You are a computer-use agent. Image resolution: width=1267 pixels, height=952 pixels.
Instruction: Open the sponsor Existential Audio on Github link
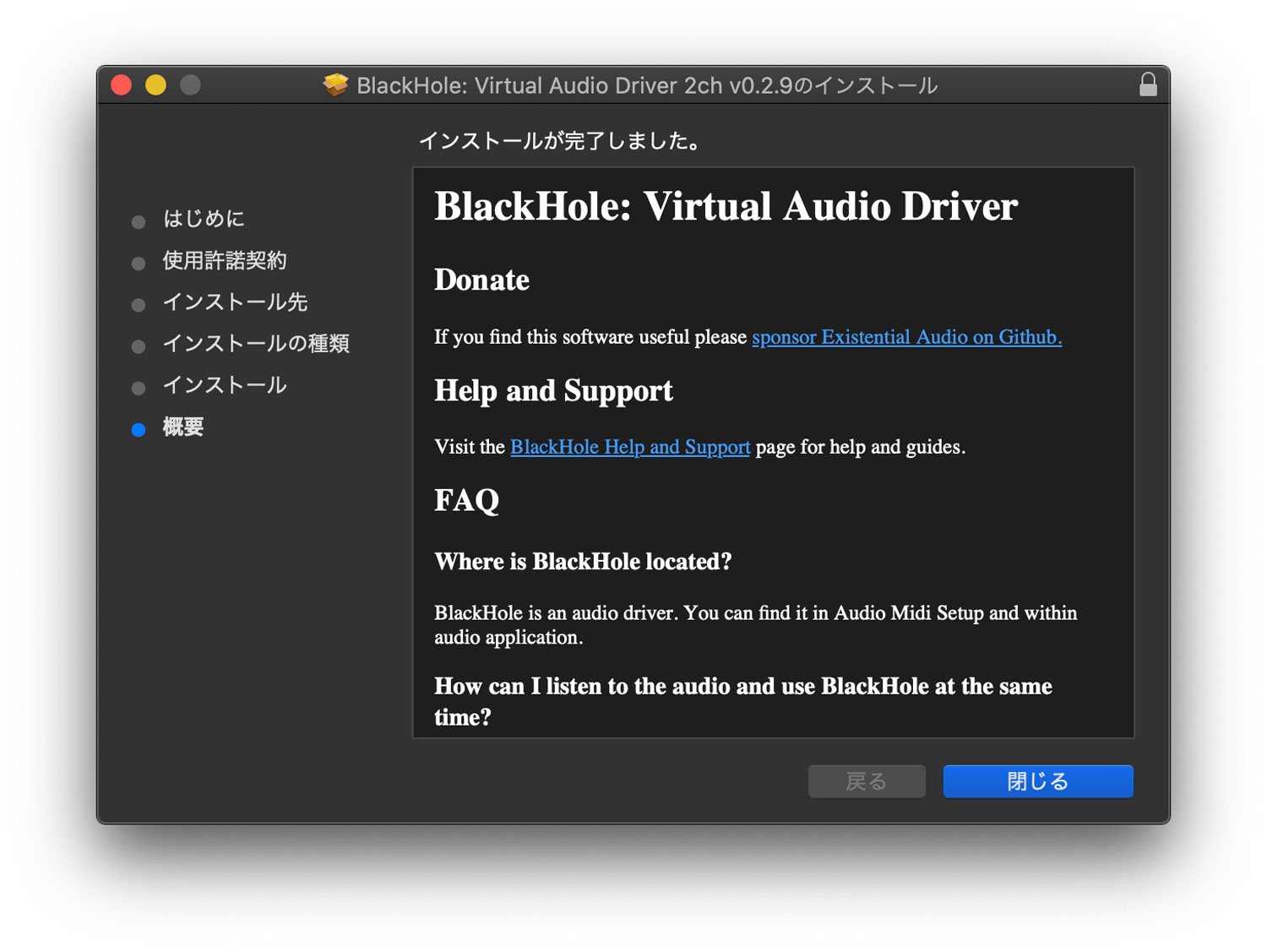click(906, 337)
